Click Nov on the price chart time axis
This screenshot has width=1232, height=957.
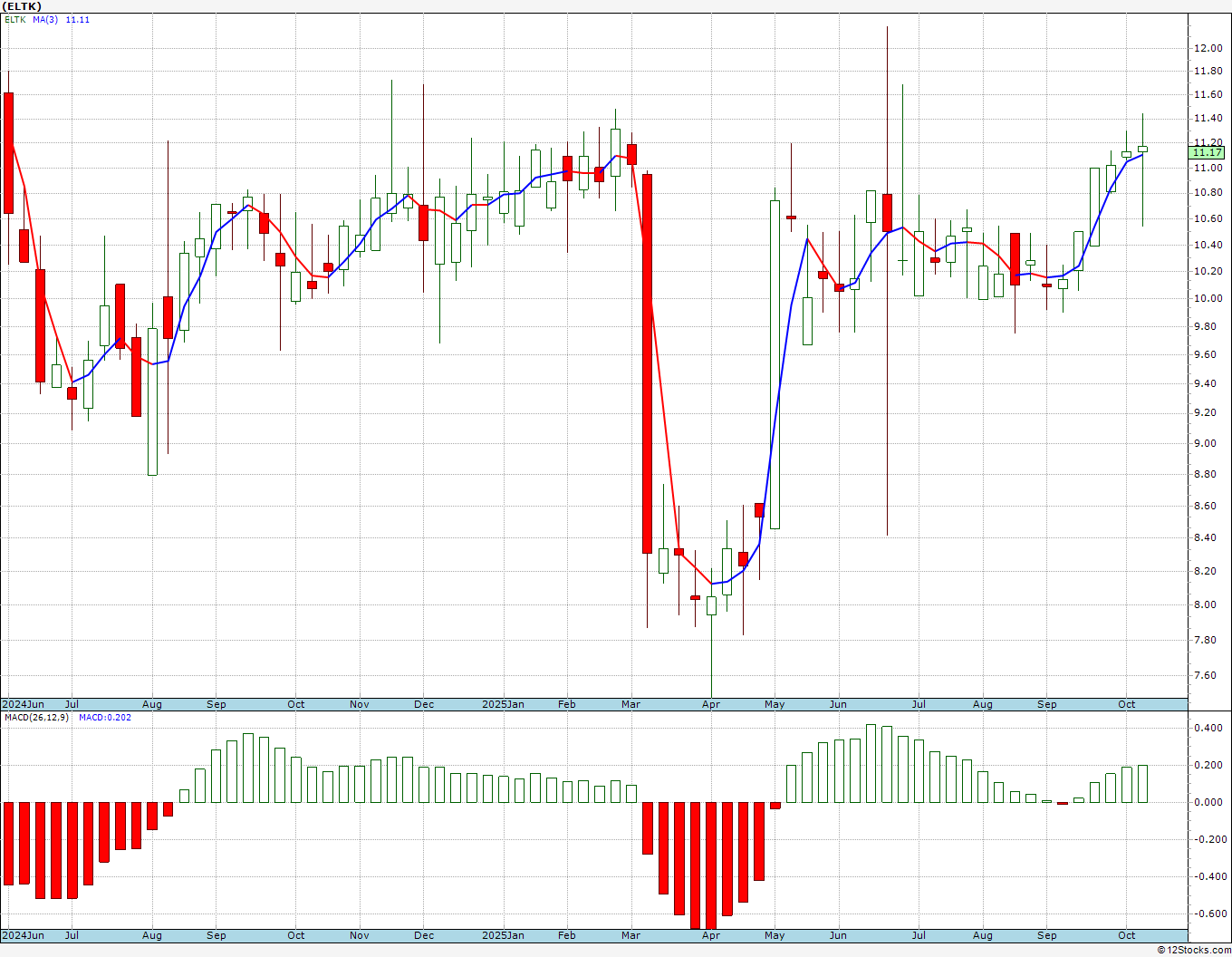click(360, 704)
